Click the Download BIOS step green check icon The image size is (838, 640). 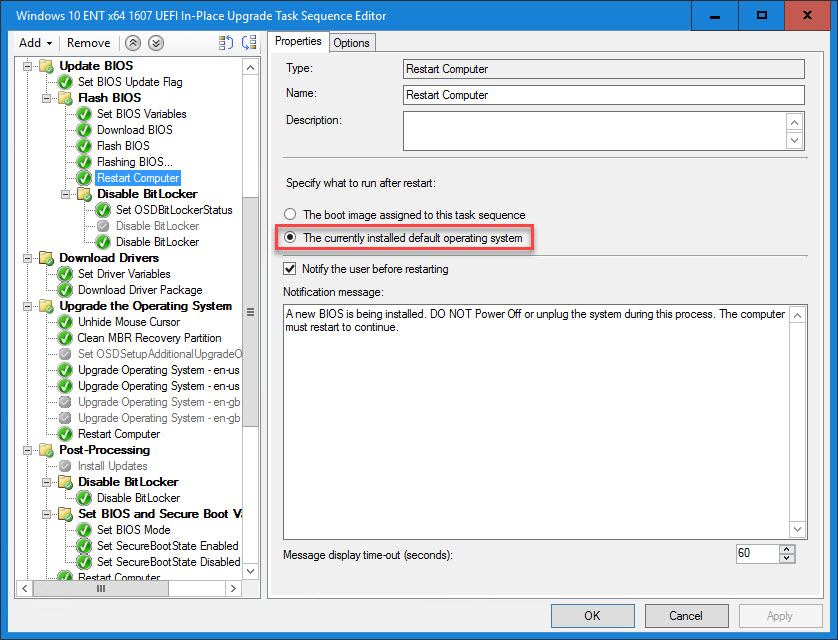click(84, 130)
